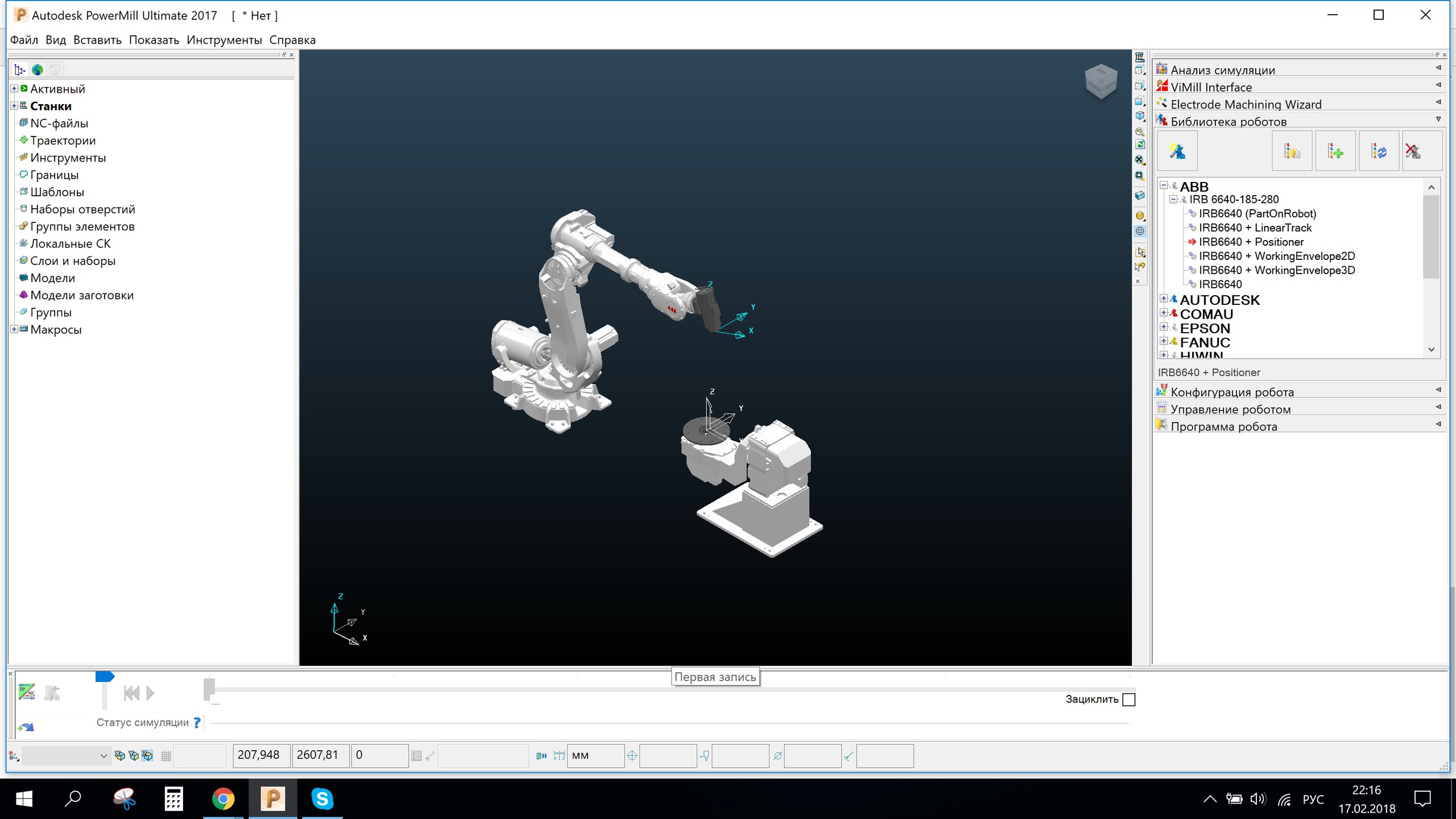
Task: Expand the FANUC robot brand
Action: point(1164,341)
